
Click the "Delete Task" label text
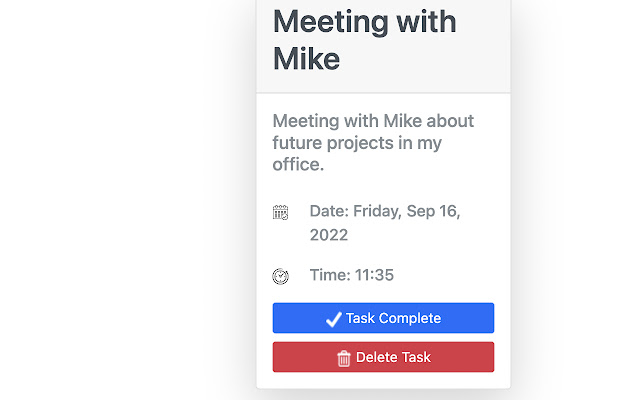tap(393, 358)
